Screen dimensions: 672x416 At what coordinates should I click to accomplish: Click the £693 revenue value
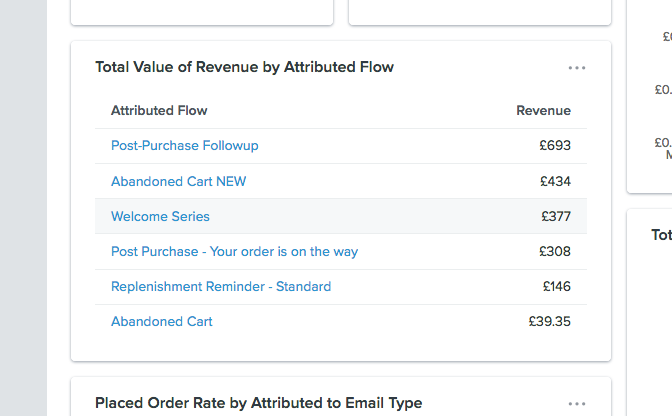[554, 146]
